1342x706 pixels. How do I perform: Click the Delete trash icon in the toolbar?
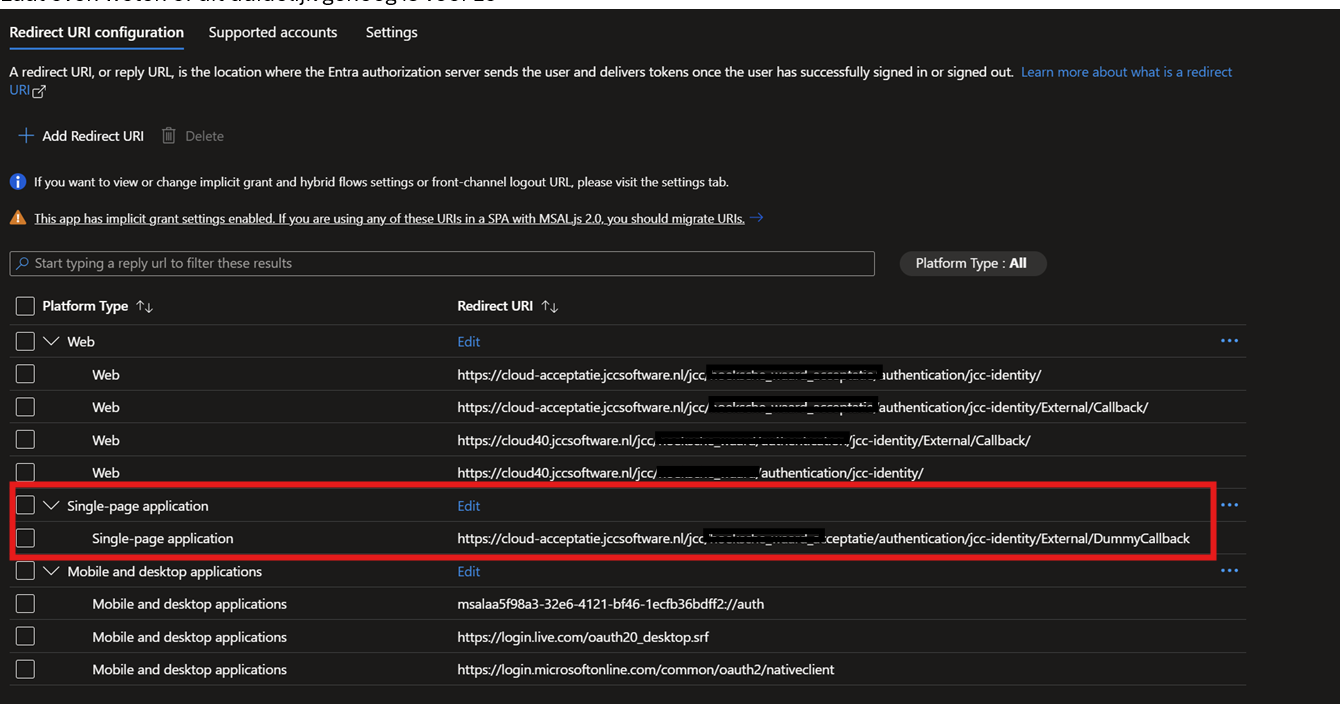click(168, 135)
